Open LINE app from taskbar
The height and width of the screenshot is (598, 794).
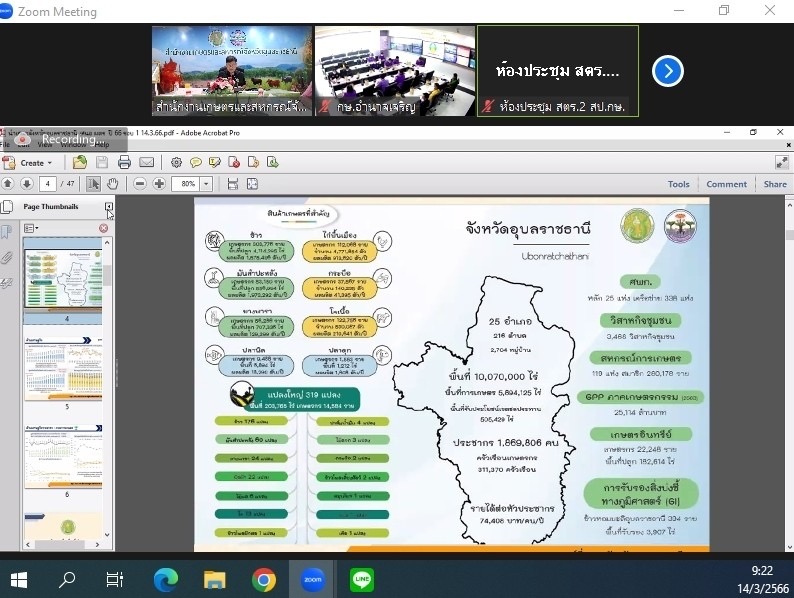point(362,579)
